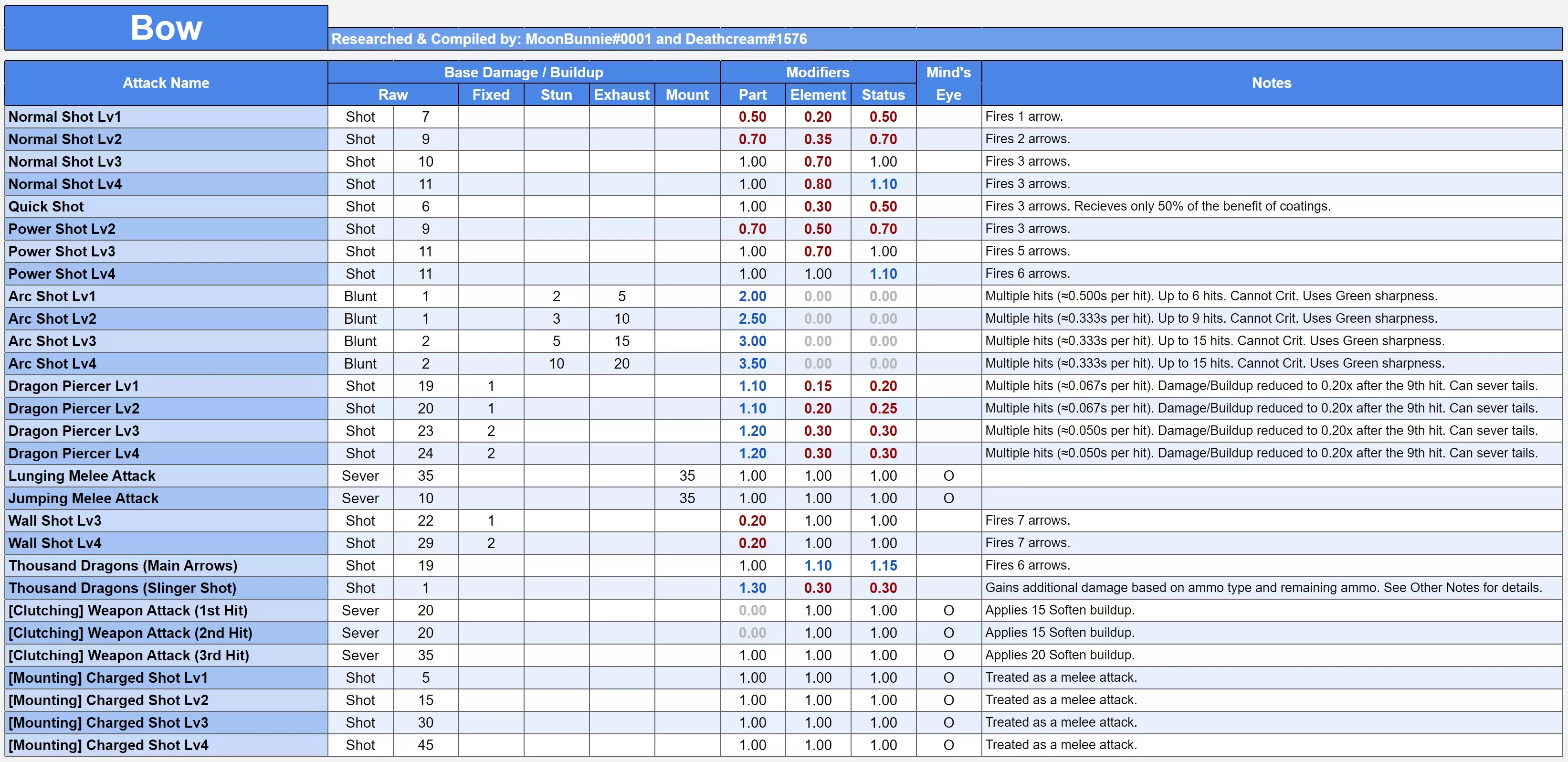
Task: Click Arc Shot Lv4 Part modifier 3.50
Action: pos(752,364)
